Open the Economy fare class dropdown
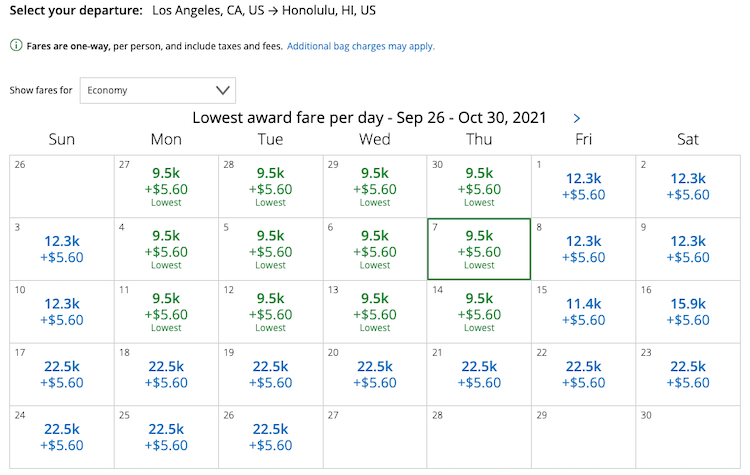This screenshot has height=475, width=750. click(158, 90)
